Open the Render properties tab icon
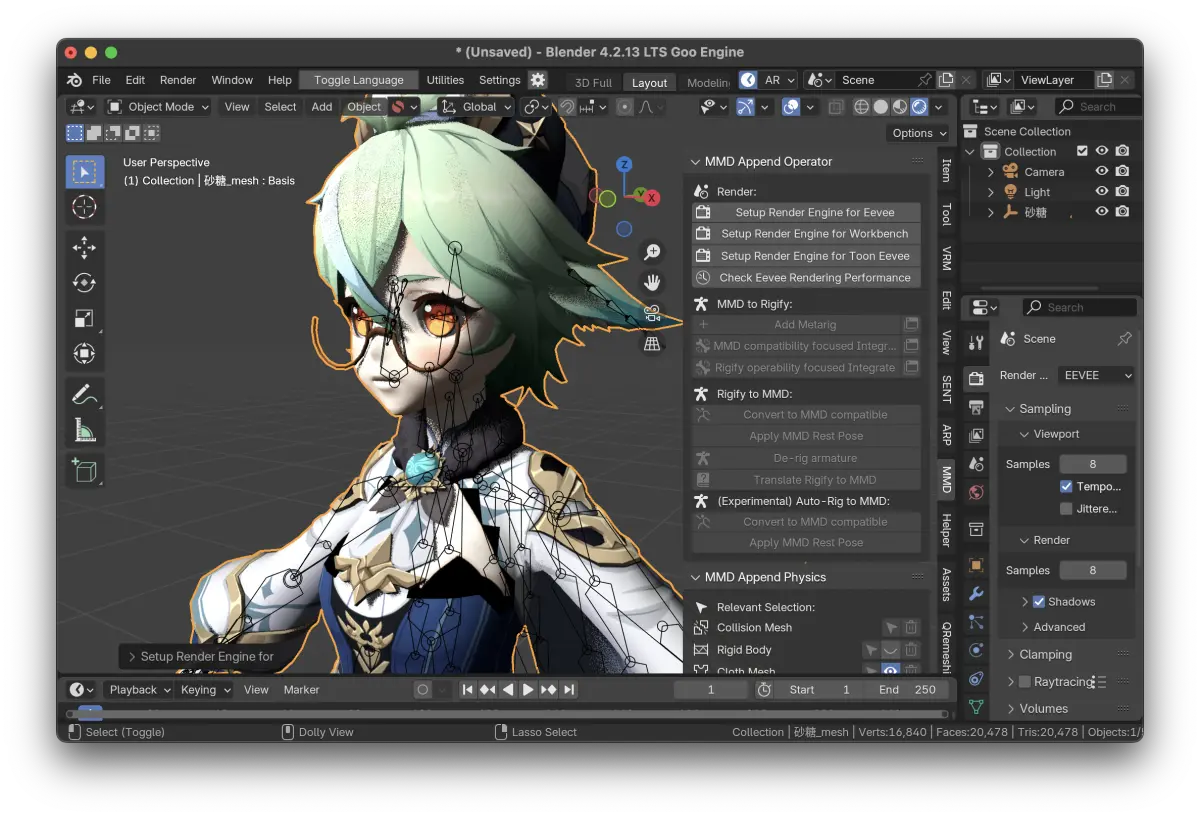Viewport: 1200px width, 817px height. [976, 378]
